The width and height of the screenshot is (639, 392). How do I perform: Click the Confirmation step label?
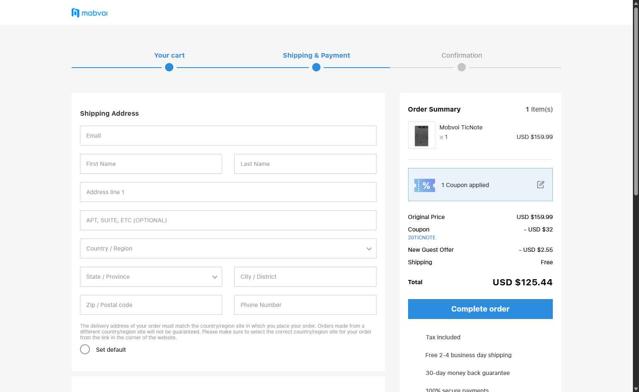461,55
